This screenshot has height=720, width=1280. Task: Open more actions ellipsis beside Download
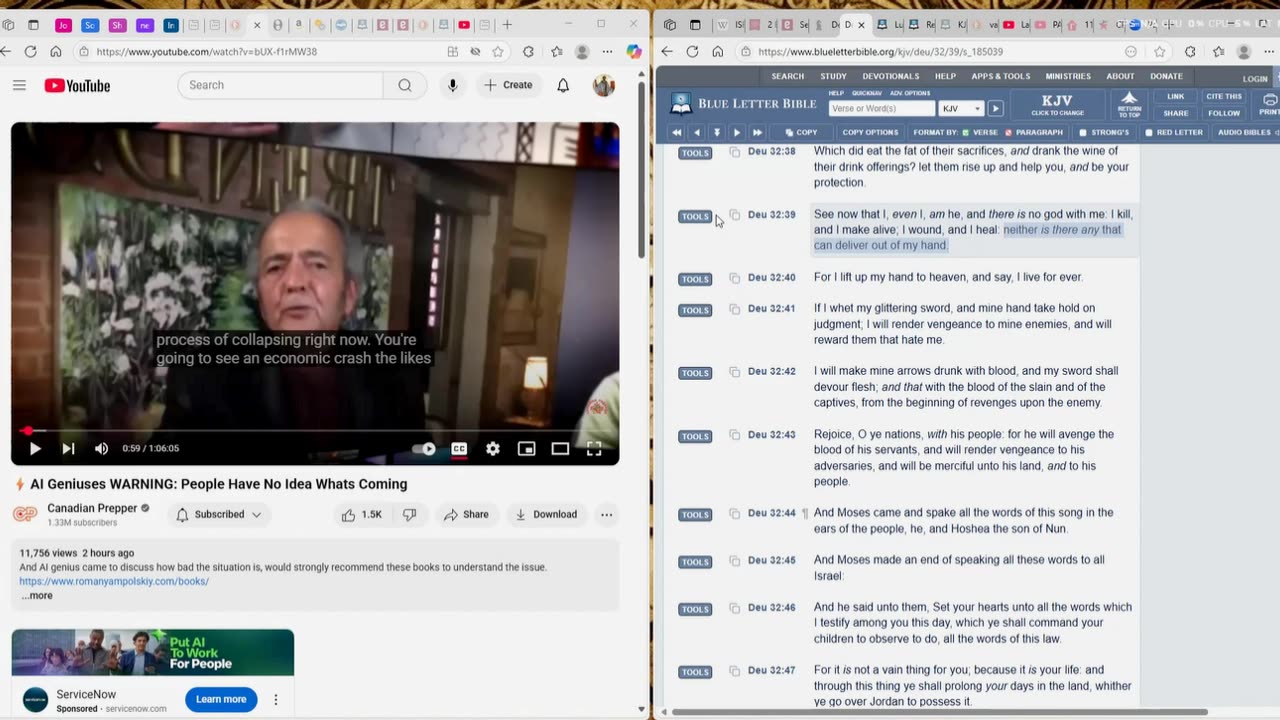tap(606, 515)
